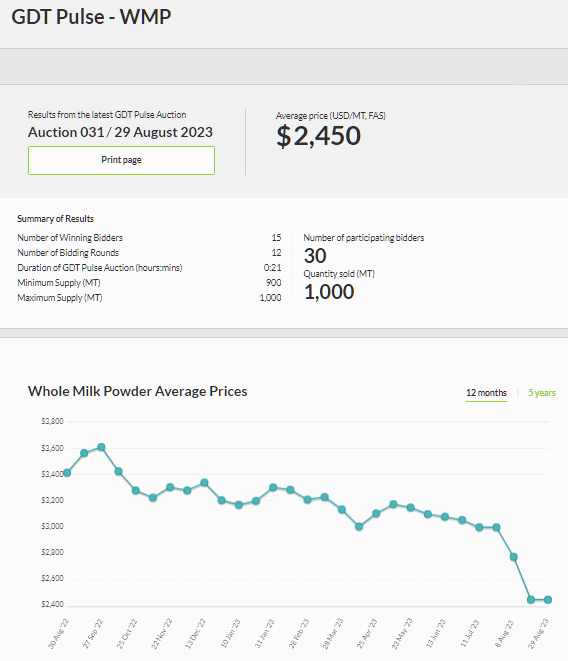Click the Print page button
The height and width of the screenshot is (661, 568).
pyautogui.click(x=121, y=160)
